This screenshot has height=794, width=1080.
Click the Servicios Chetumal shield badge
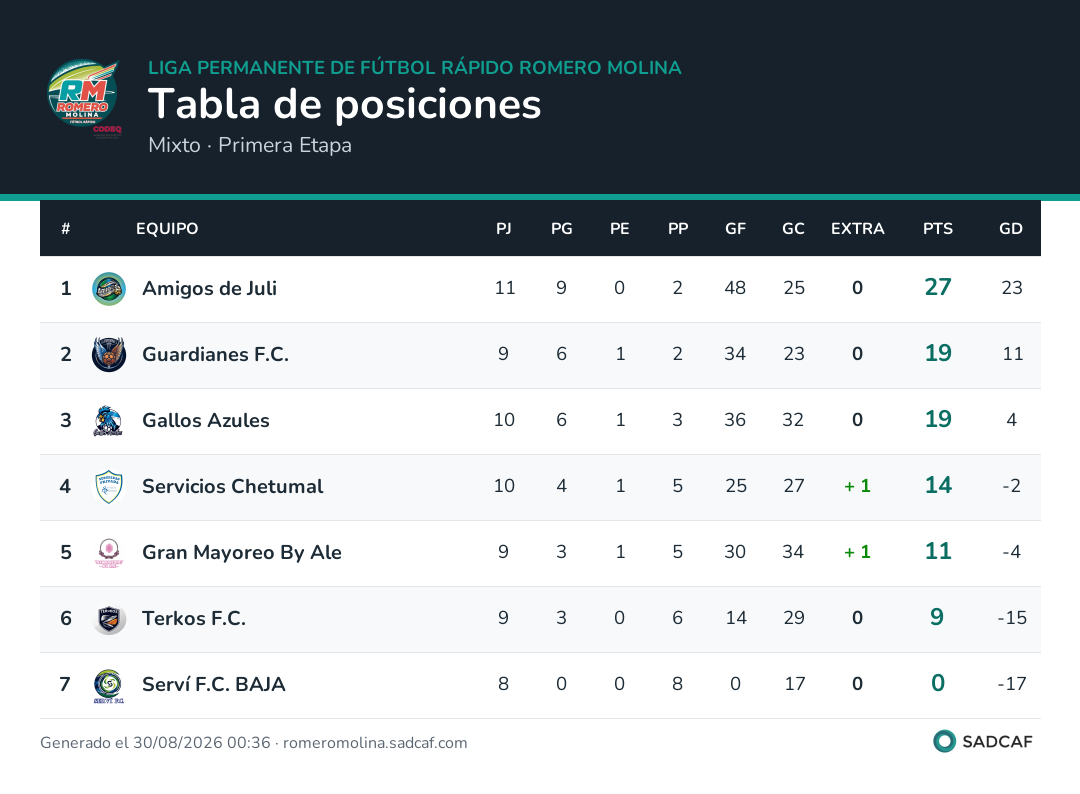coord(109,487)
